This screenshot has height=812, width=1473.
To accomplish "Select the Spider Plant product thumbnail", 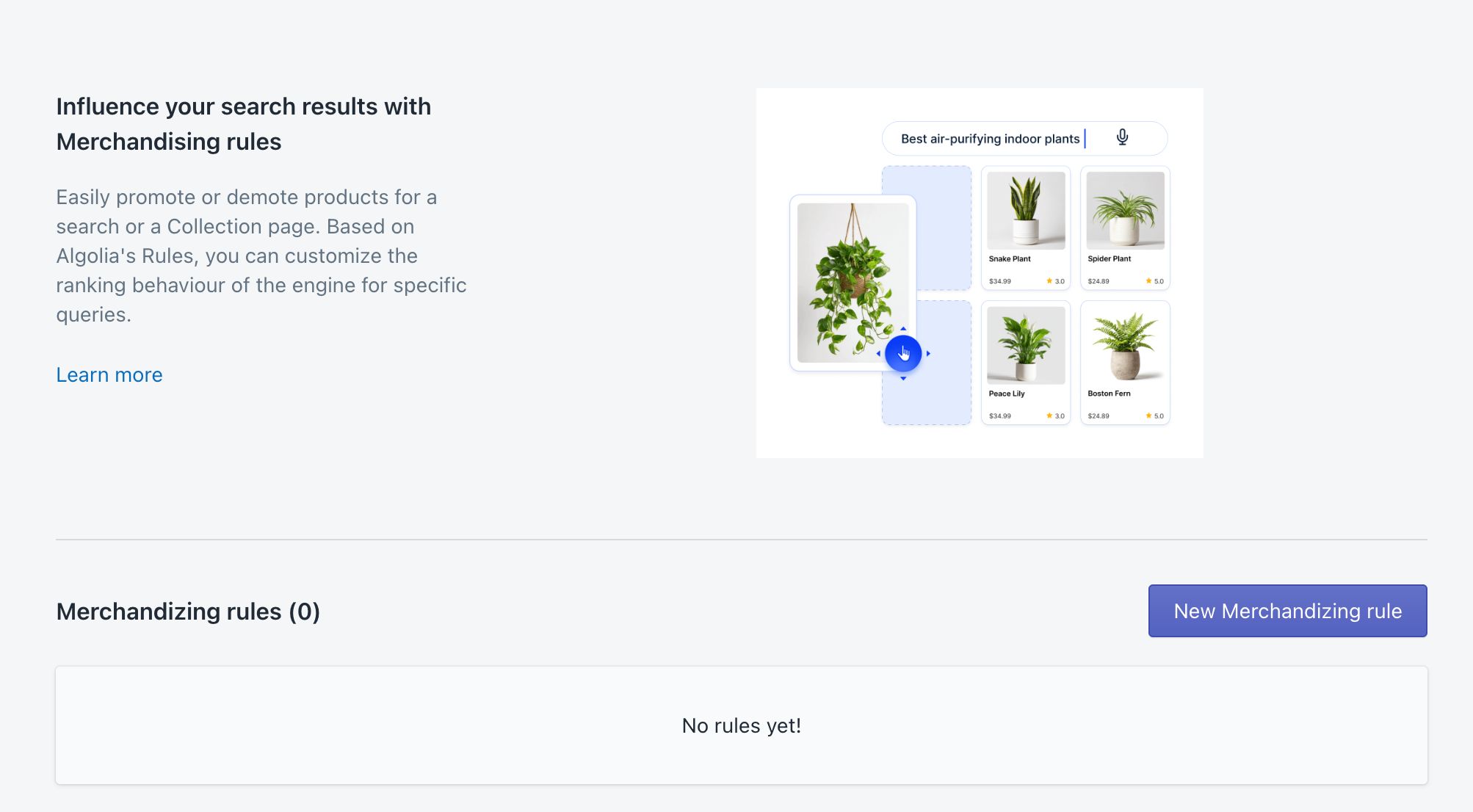I will [x=1124, y=211].
